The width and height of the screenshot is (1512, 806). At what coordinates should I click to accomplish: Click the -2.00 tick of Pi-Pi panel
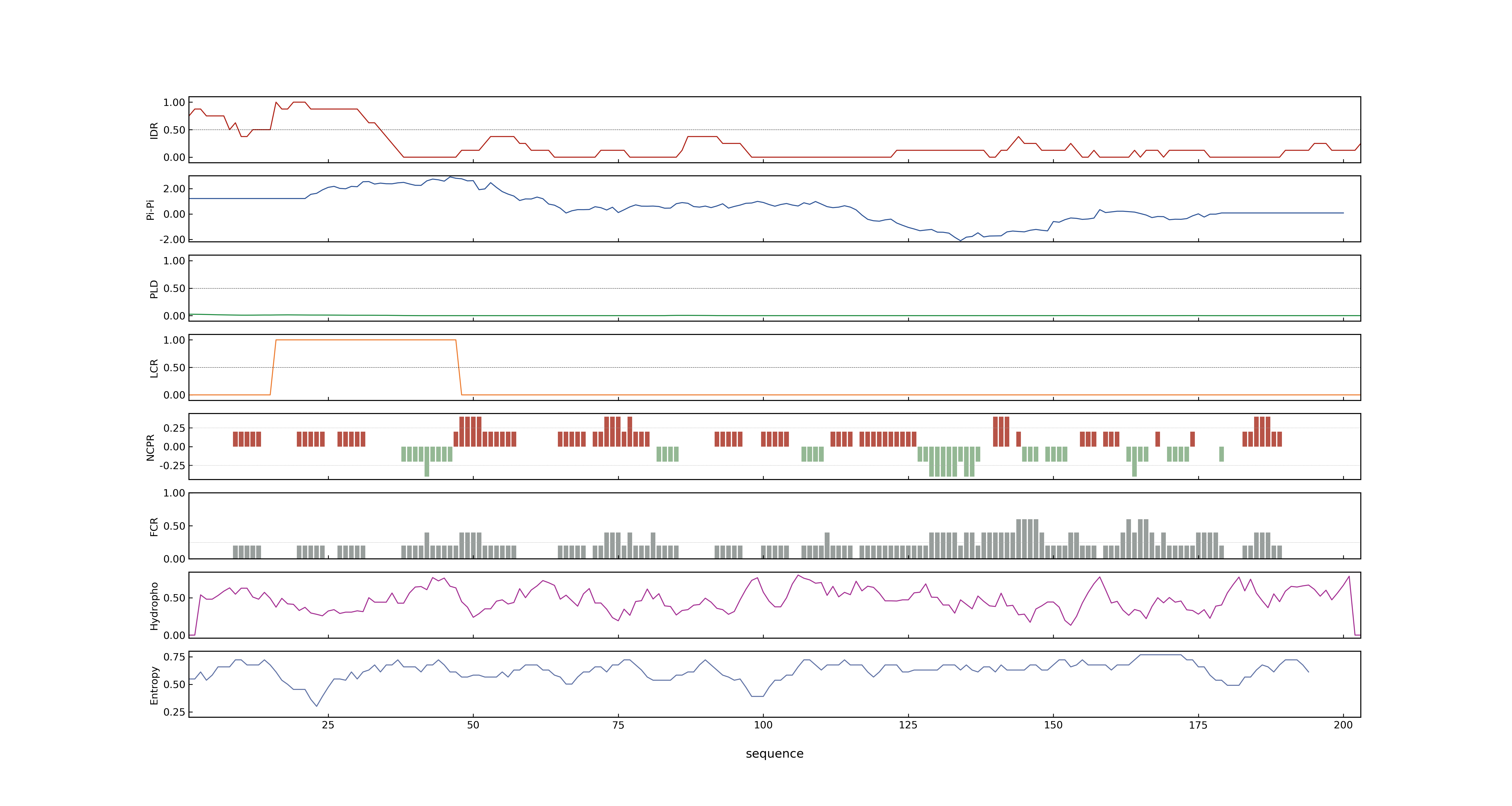[x=172, y=240]
